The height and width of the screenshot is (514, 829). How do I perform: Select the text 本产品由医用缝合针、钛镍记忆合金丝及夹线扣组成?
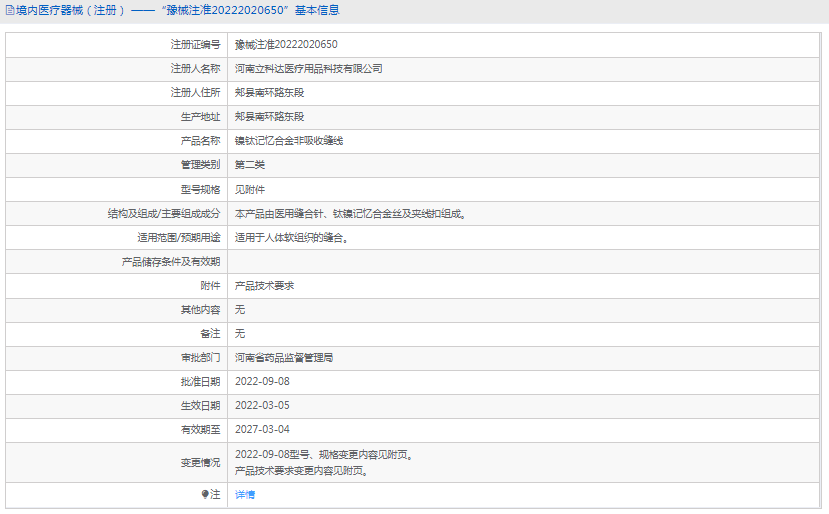tap(350, 214)
